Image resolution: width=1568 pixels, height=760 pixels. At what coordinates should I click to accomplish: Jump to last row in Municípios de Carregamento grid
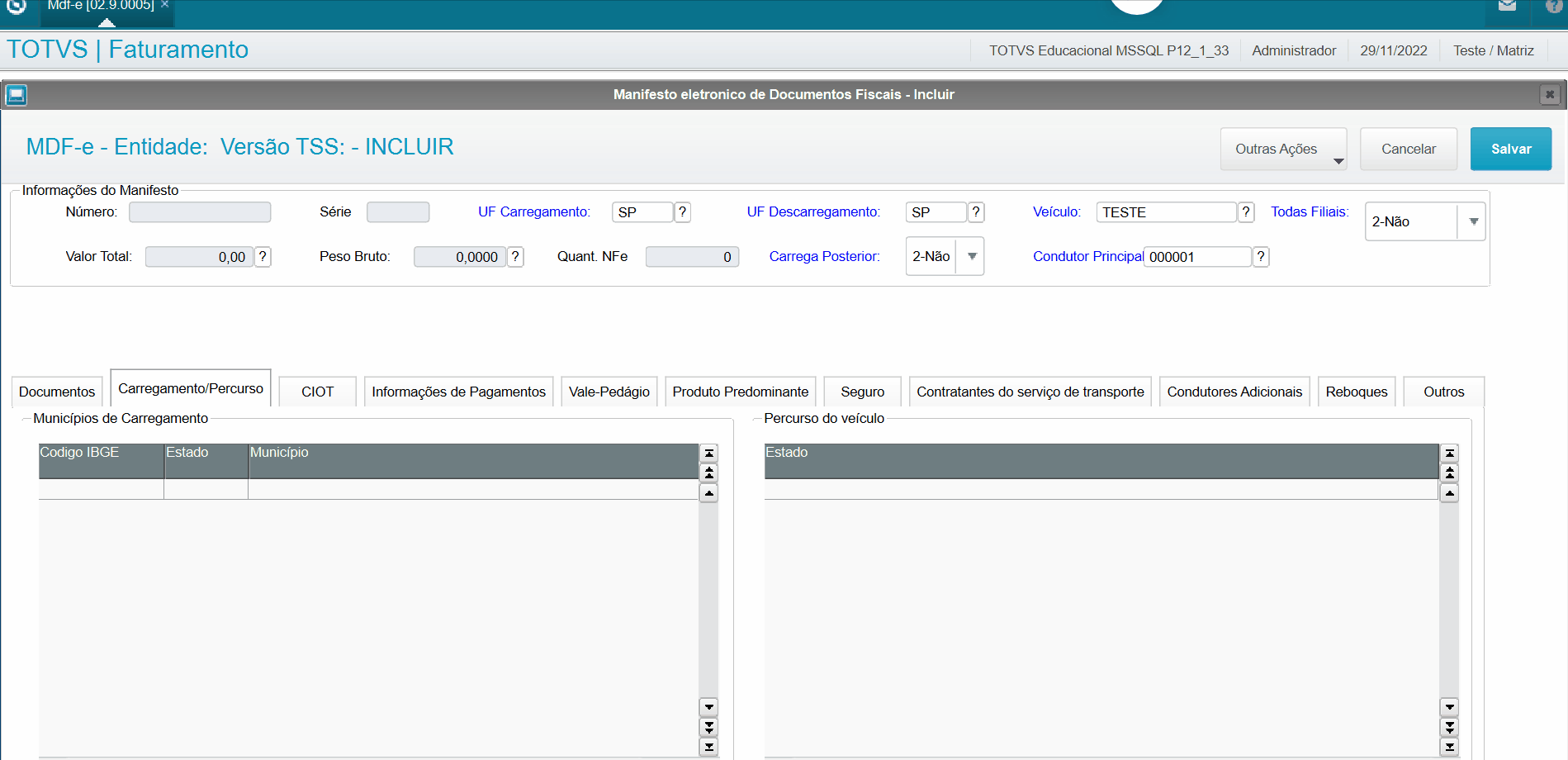click(x=709, y=747)
